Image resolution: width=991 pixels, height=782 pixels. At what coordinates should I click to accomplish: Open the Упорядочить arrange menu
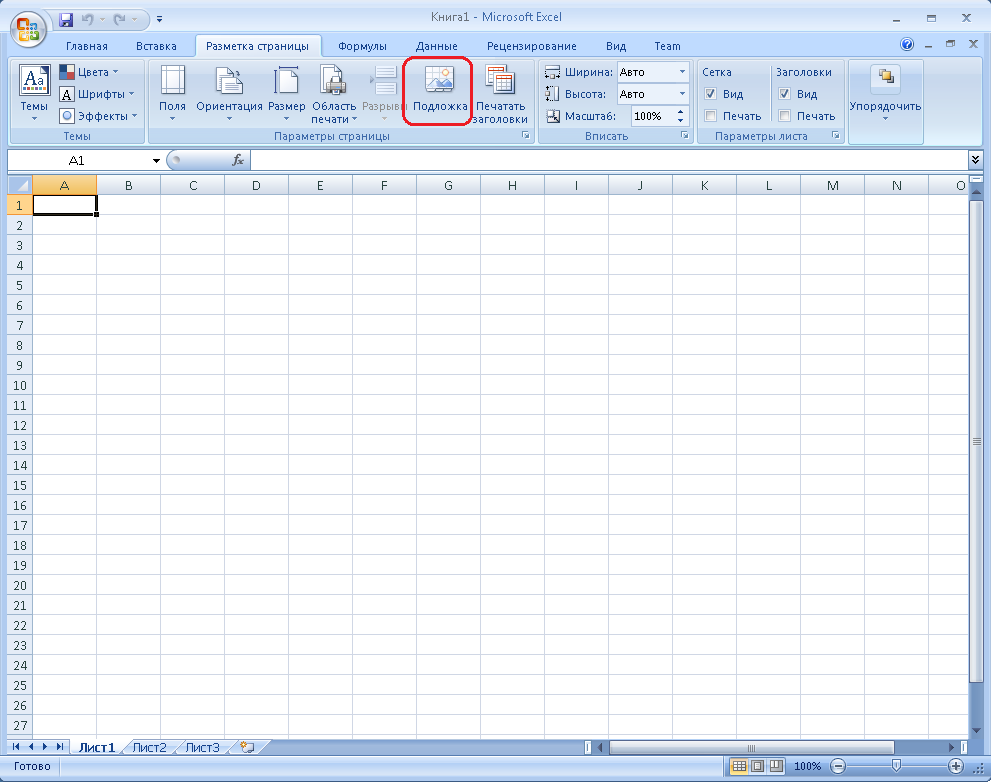[885, 93]
